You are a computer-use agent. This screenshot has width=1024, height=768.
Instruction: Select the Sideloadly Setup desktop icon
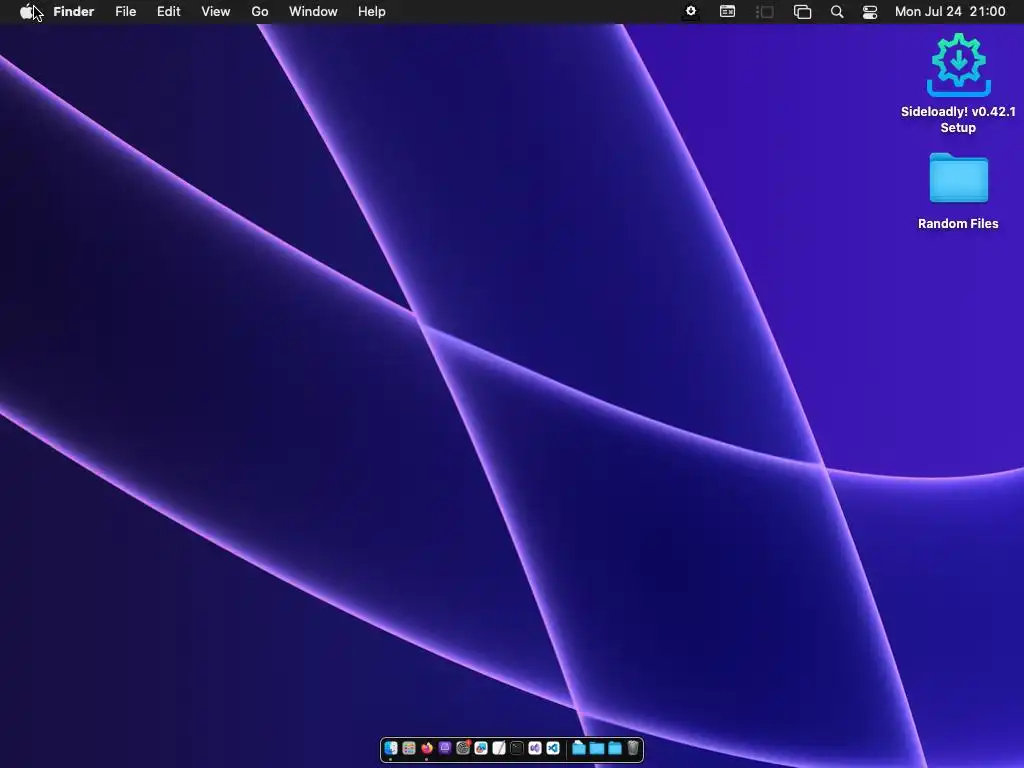click(x=959, y=65)
